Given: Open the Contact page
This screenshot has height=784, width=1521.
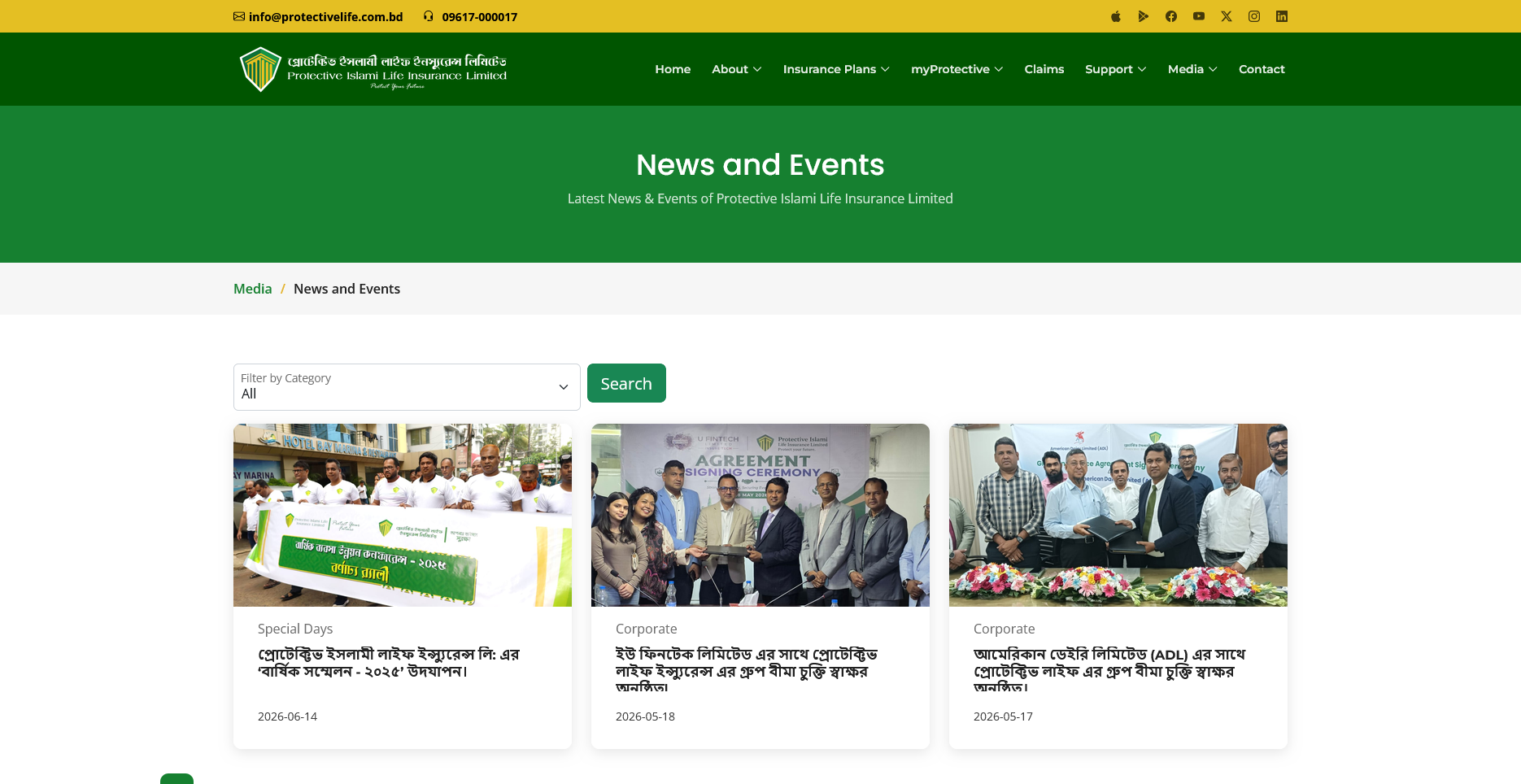Looking at the screenshot, I should tap(1262, 69).
